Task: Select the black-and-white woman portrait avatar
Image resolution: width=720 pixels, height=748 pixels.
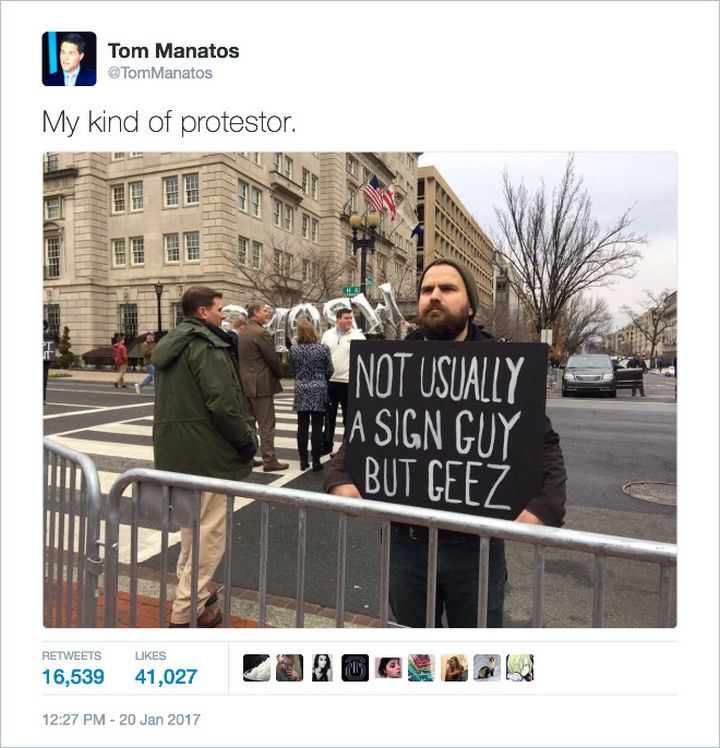Action: click(322, 667)
